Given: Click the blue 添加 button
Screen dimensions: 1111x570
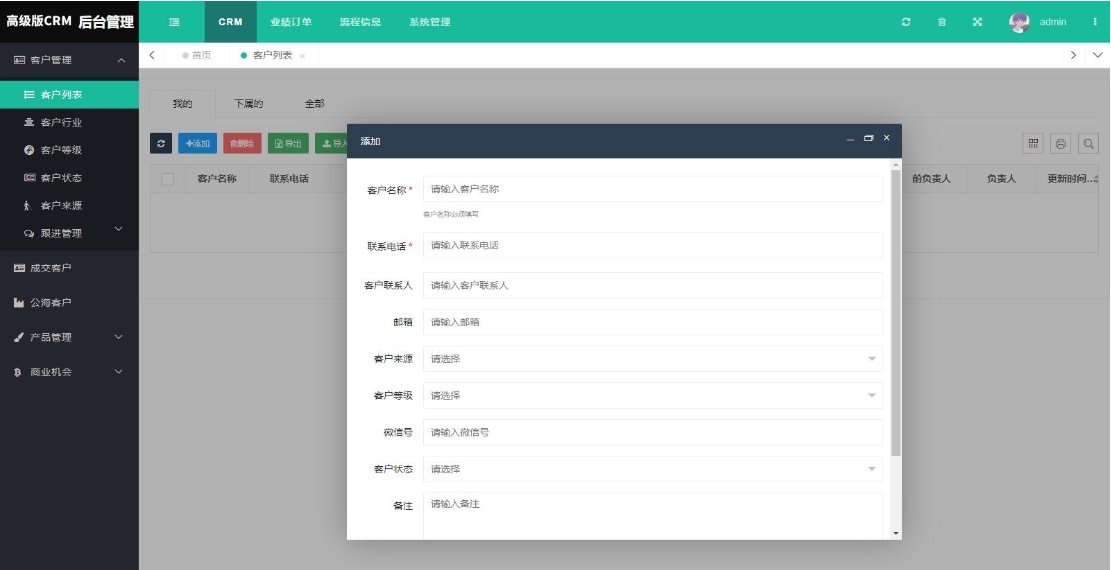Looking at the screenshot, I should click(198, 143).
